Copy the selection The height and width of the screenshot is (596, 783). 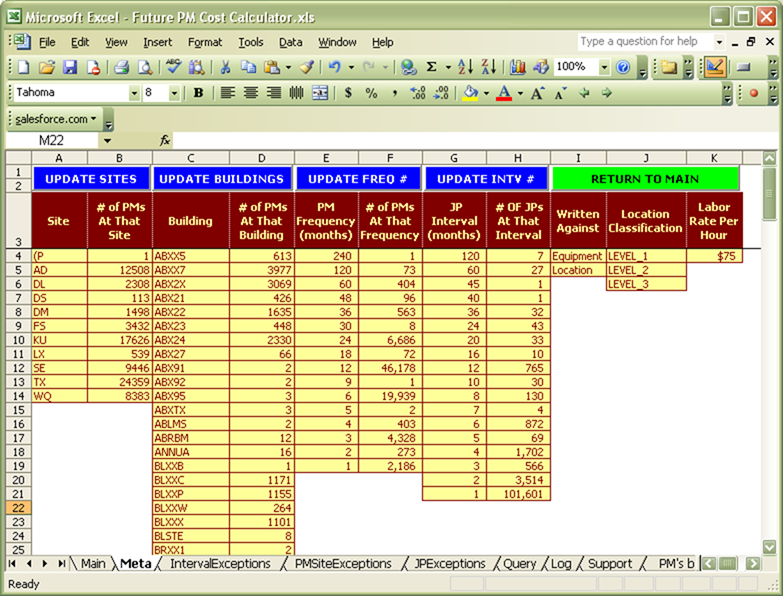[x=248, y=66]
